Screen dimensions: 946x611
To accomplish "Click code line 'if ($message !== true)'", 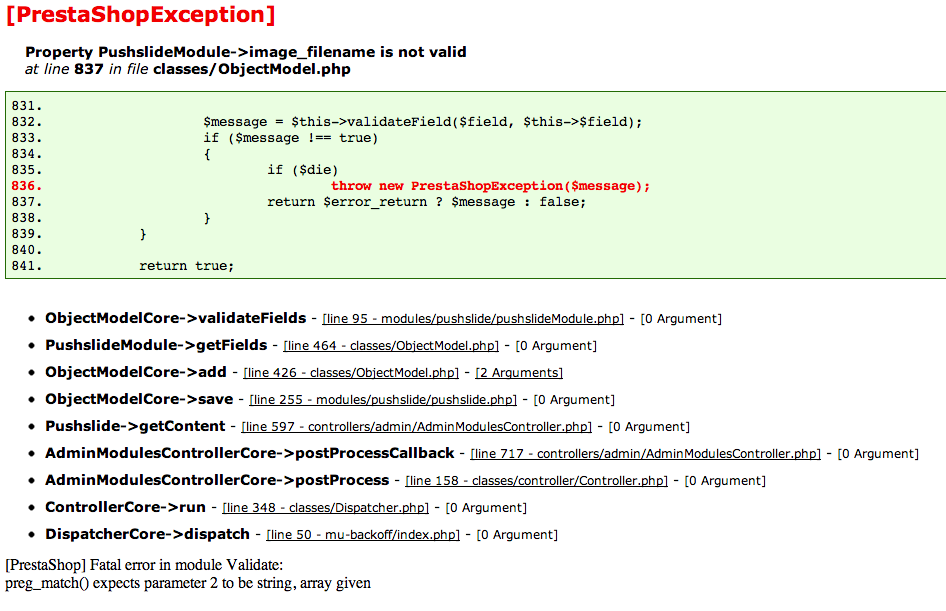I will pyautogui.click(x=291, y=138).
